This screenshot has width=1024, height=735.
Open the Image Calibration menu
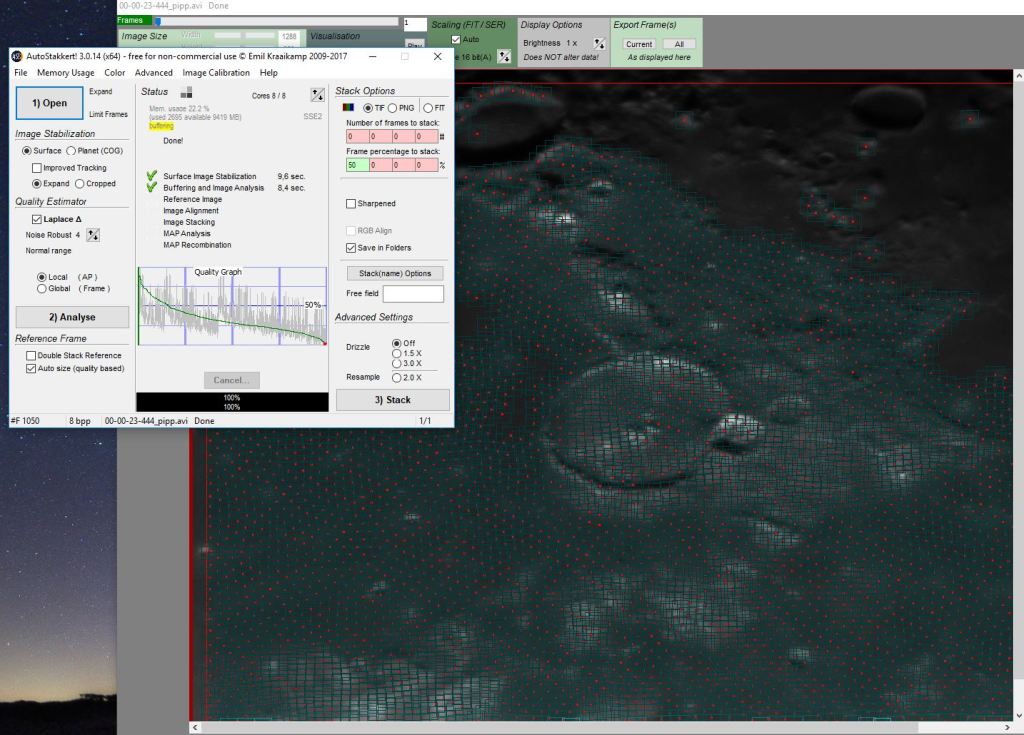216,73
